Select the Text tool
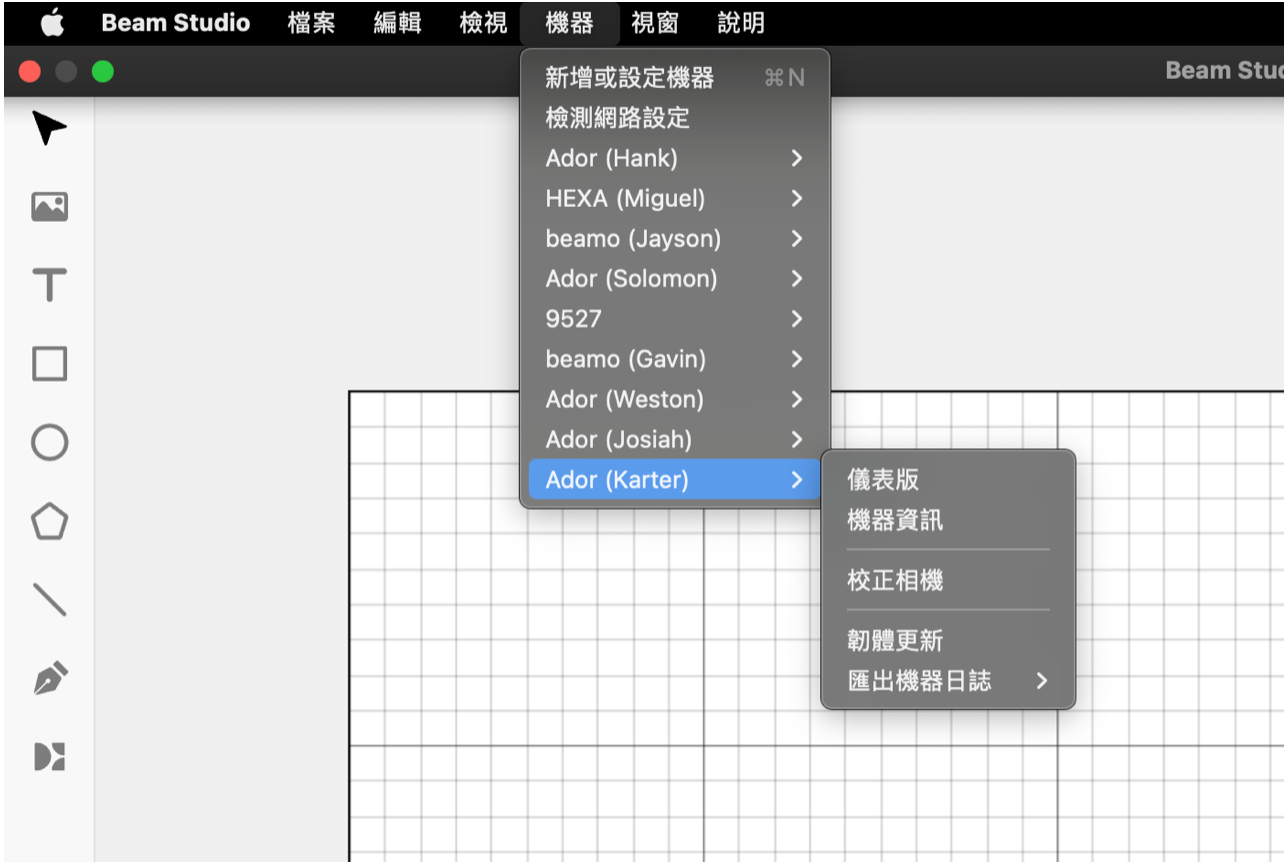Viewport: 1286px width, 862px height. [49, 286]
